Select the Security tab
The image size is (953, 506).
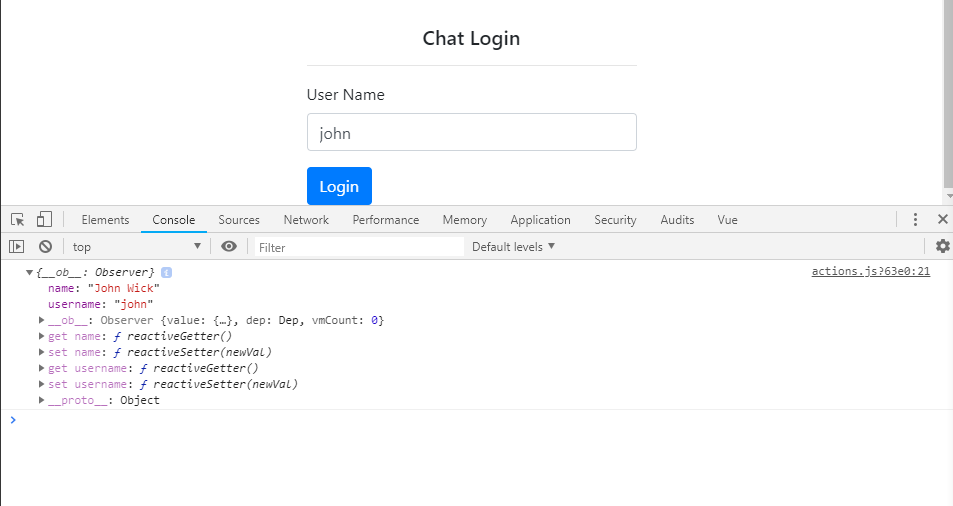[x=615, y=220]
